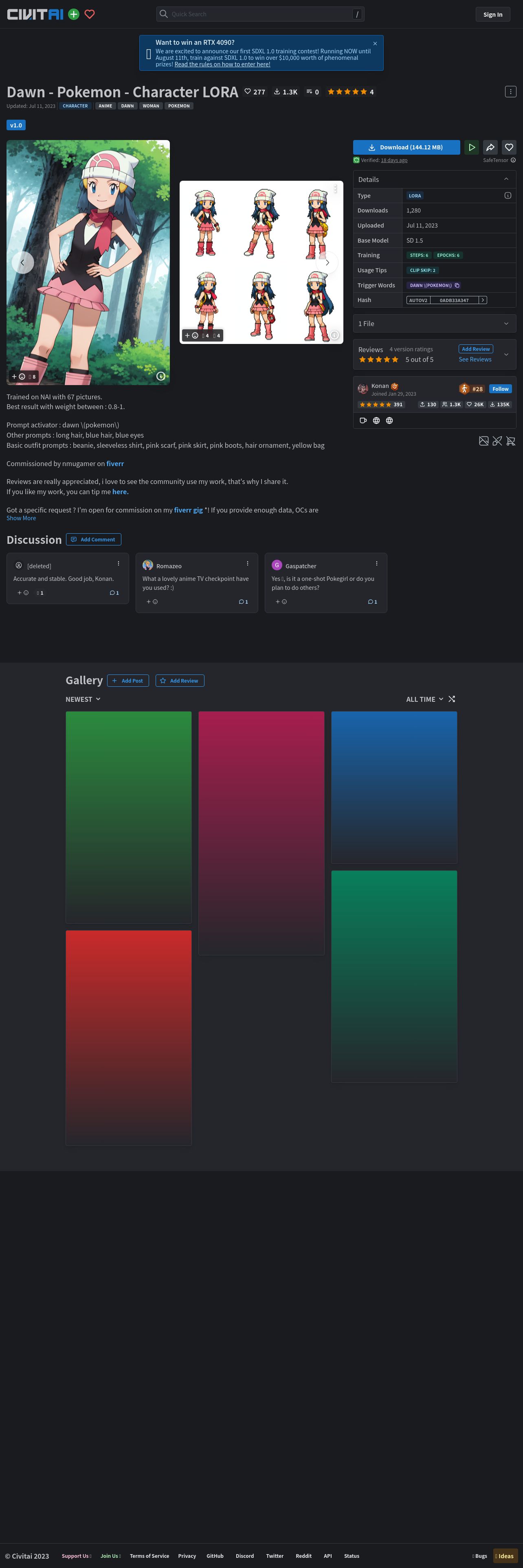523x1568 pixels.
Task: Click the no-image license icon
Action: 483,441
